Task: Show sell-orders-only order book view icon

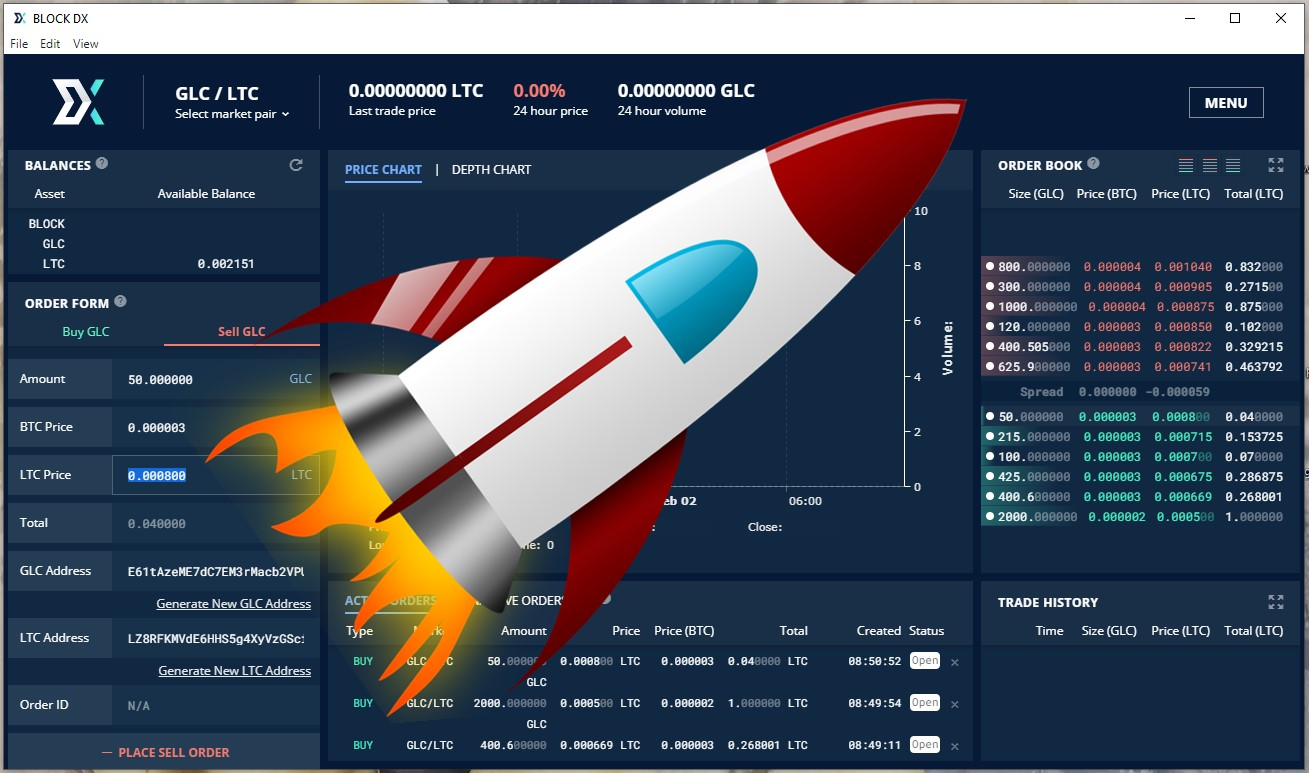Action: click(1210, 165)
